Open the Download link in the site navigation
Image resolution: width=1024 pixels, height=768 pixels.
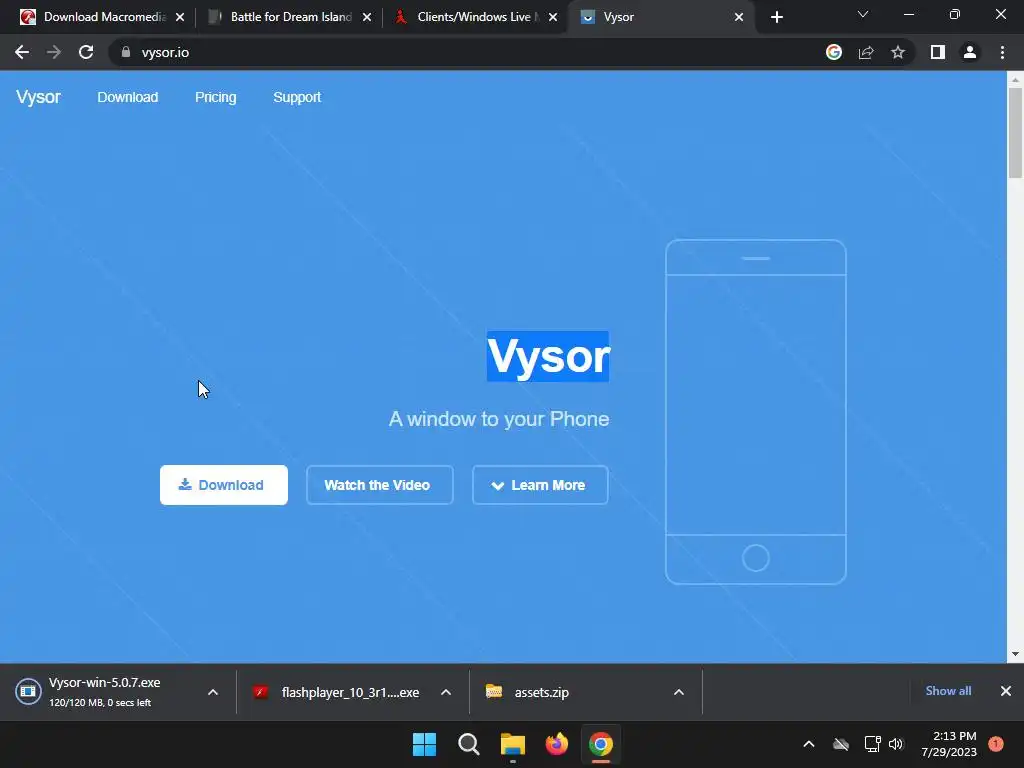[127, 97]
